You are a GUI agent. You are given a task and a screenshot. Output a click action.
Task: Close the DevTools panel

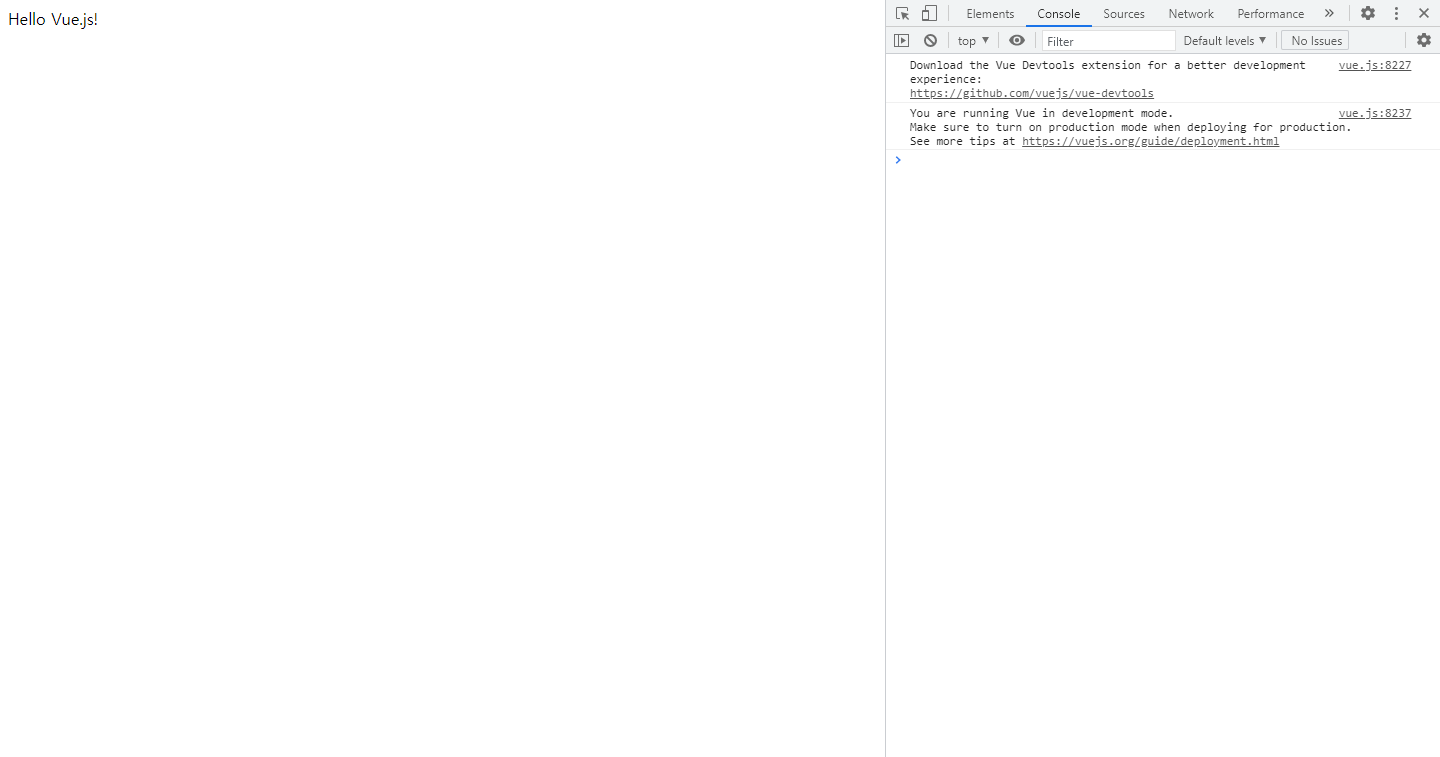(1424, 13)
